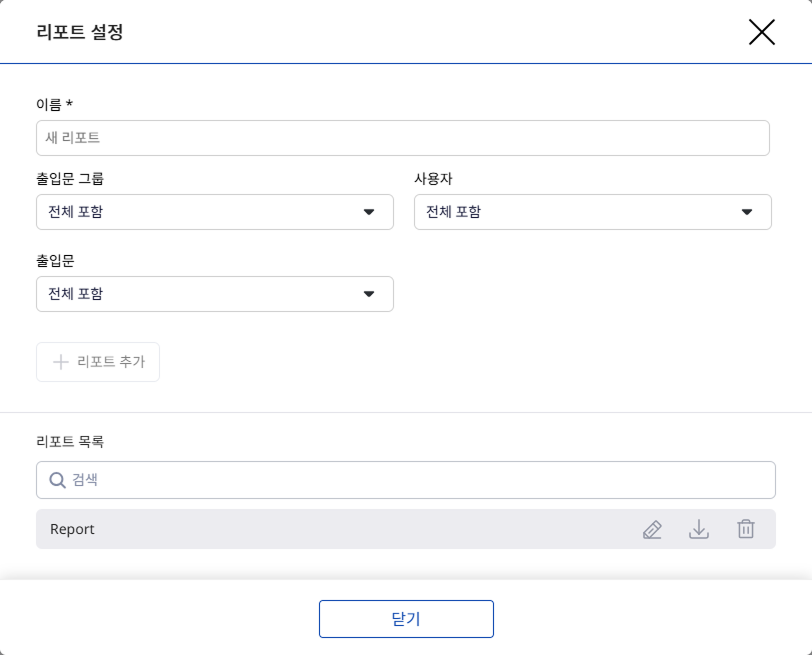Click the plus icon beside 리포트 추가
Viewport: 812px width, 655px height.
(x=60, y=362)
